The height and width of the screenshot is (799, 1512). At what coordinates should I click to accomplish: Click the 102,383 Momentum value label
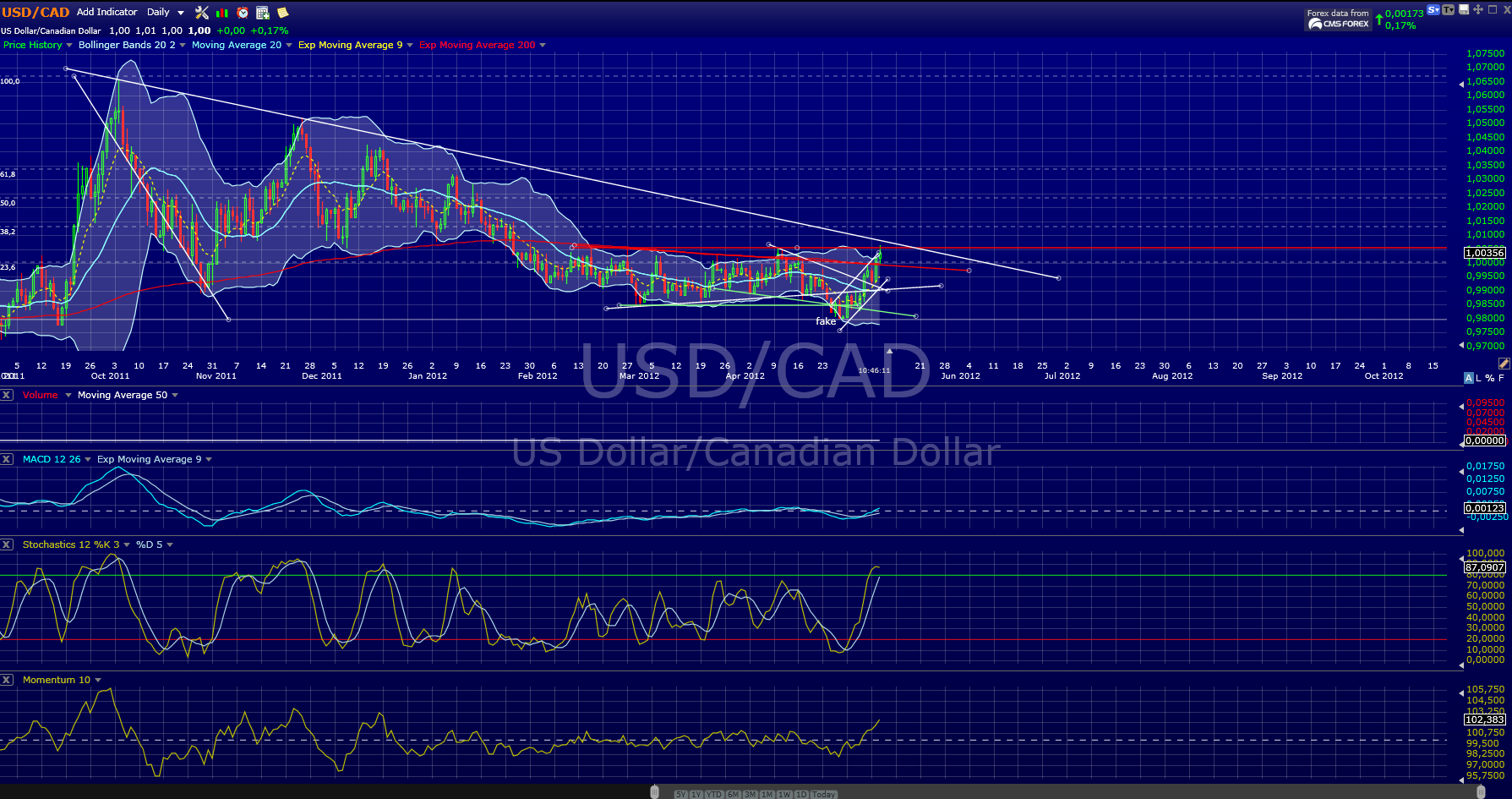(x=1485, y=720)
